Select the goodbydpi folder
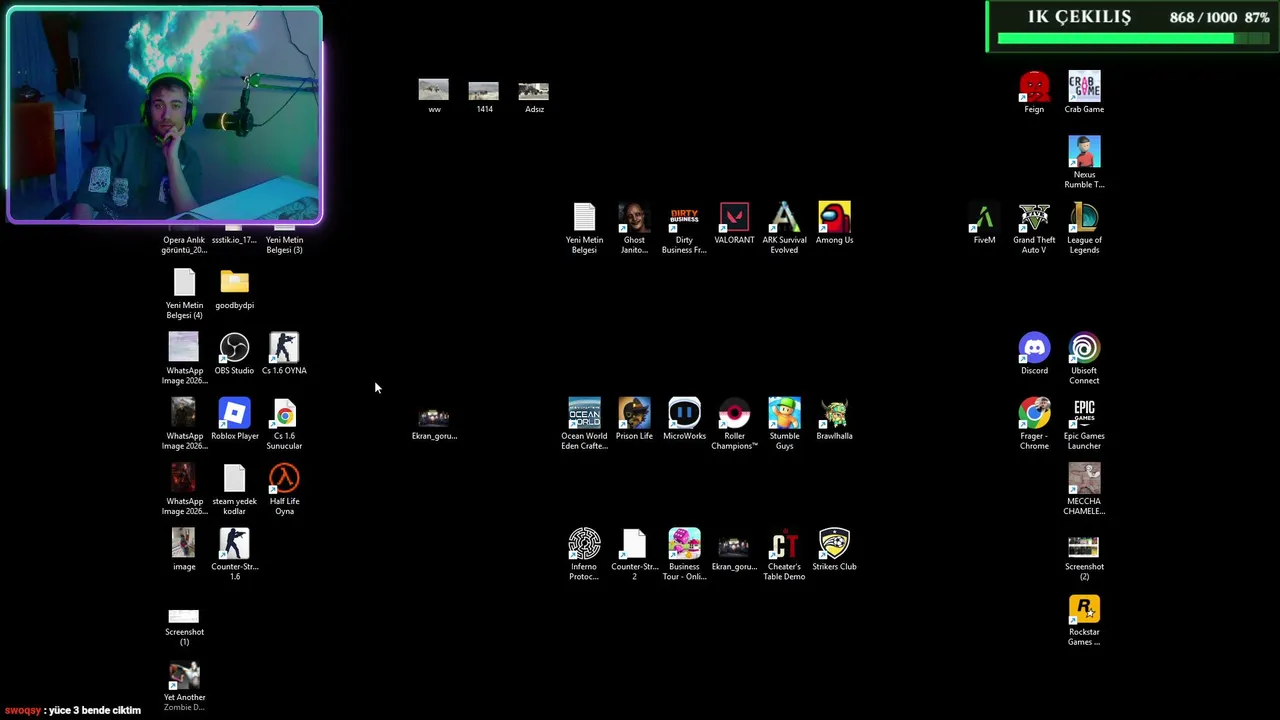The image size is (1280, 720). tap(234, 284)
